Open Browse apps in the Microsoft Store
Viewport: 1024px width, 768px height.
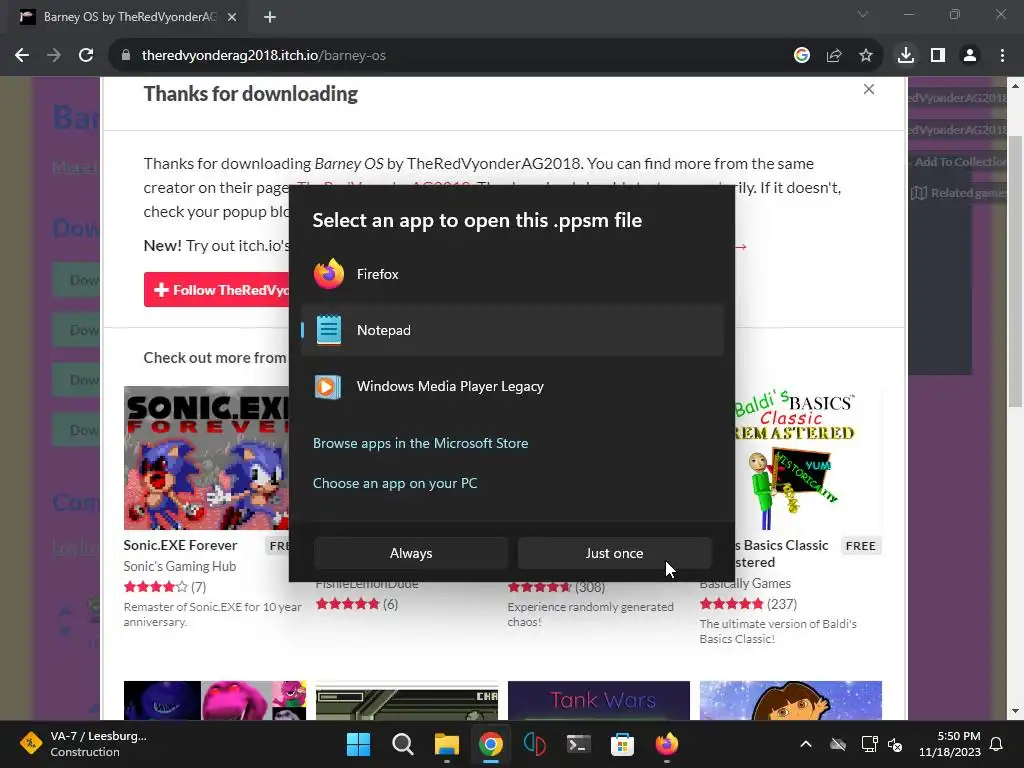[420, 443]
